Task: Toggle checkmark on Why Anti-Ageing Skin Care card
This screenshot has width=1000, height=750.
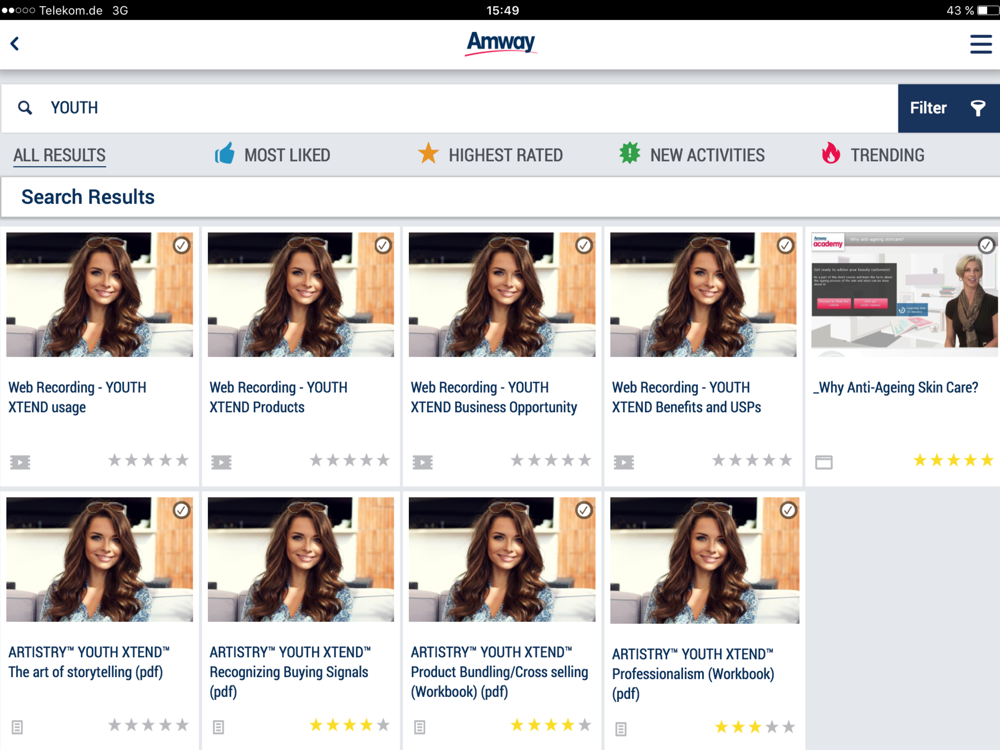Action: coord(987,245)
